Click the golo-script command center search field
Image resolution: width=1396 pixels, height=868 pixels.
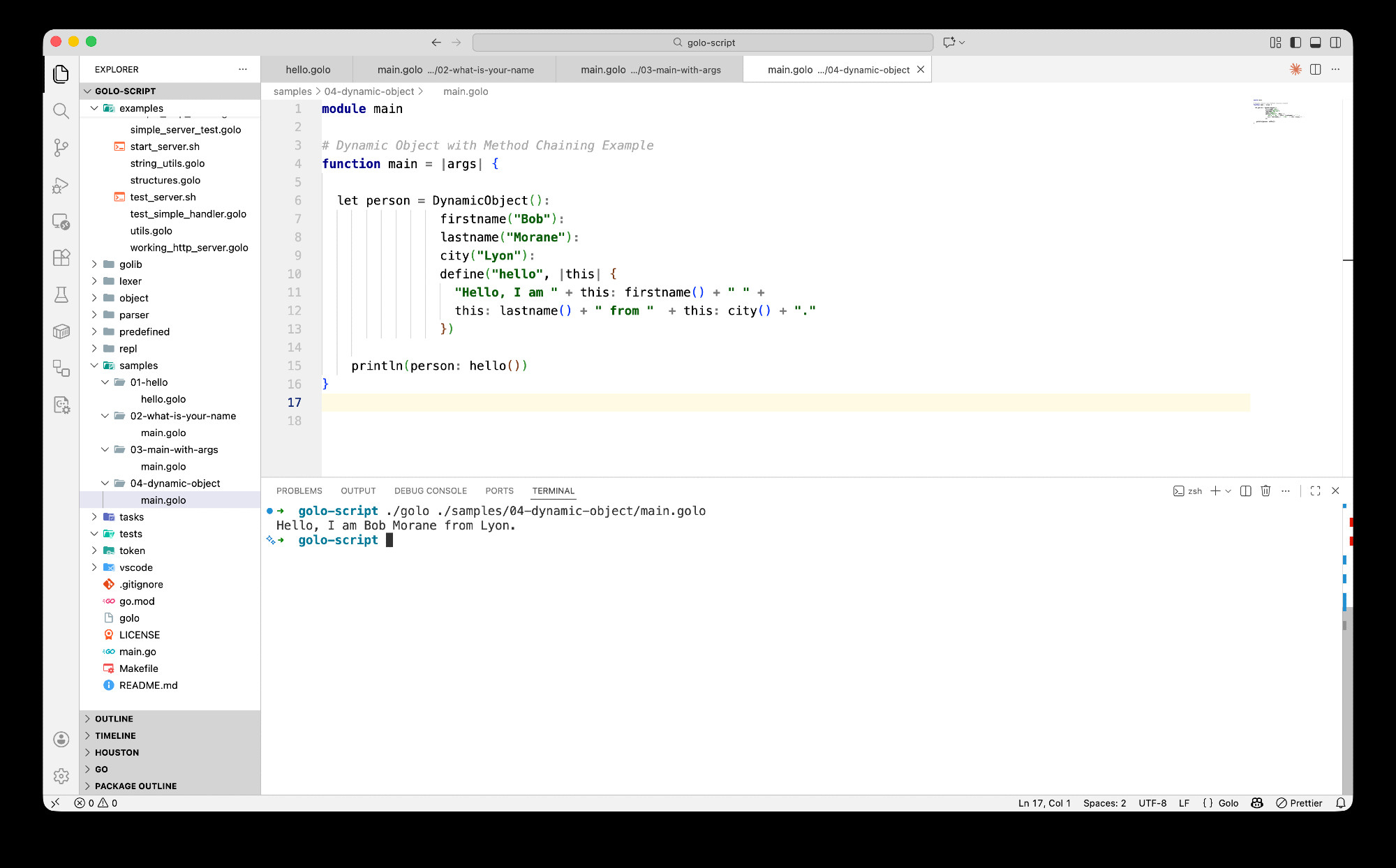click(703, 43)
